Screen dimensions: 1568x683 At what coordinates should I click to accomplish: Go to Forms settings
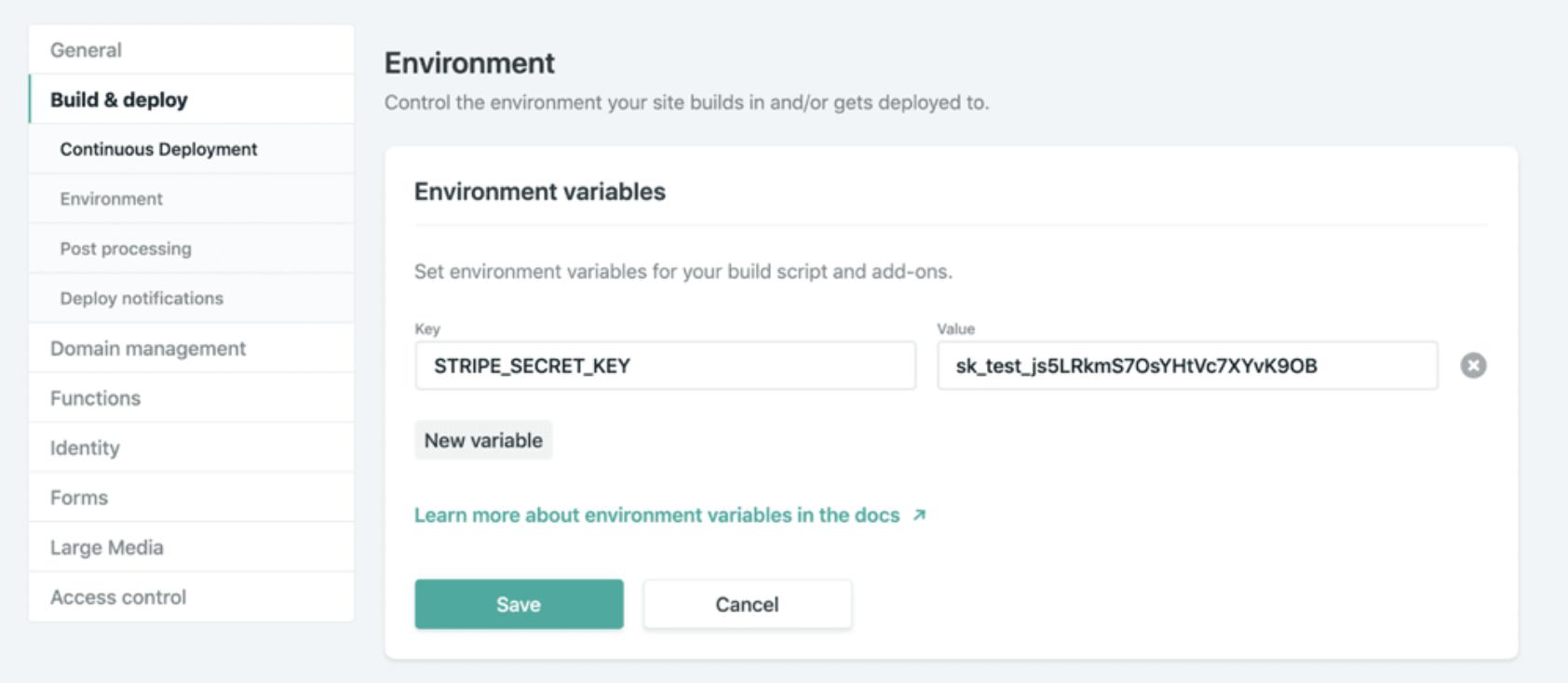click(x=79, y=498)
